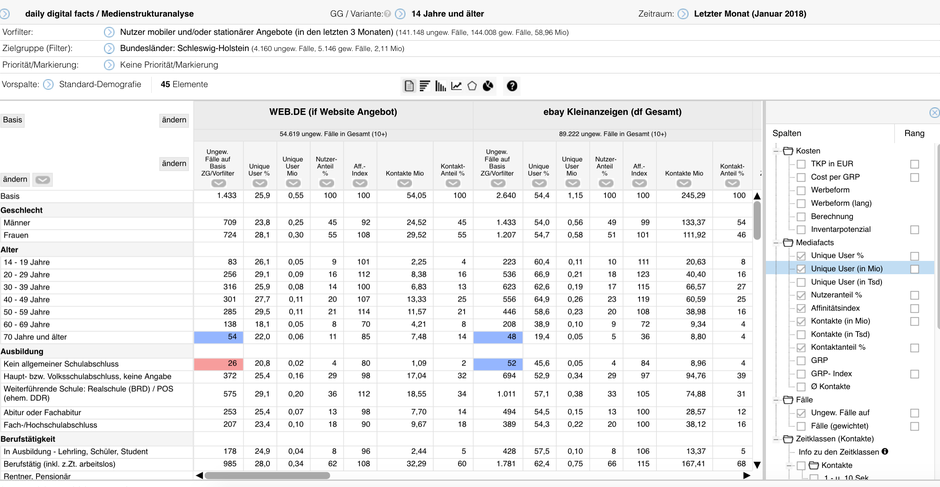Open dropdown arrow next to bottom ändern
This screenshot has width=940, height=487.
coord(43,179)
